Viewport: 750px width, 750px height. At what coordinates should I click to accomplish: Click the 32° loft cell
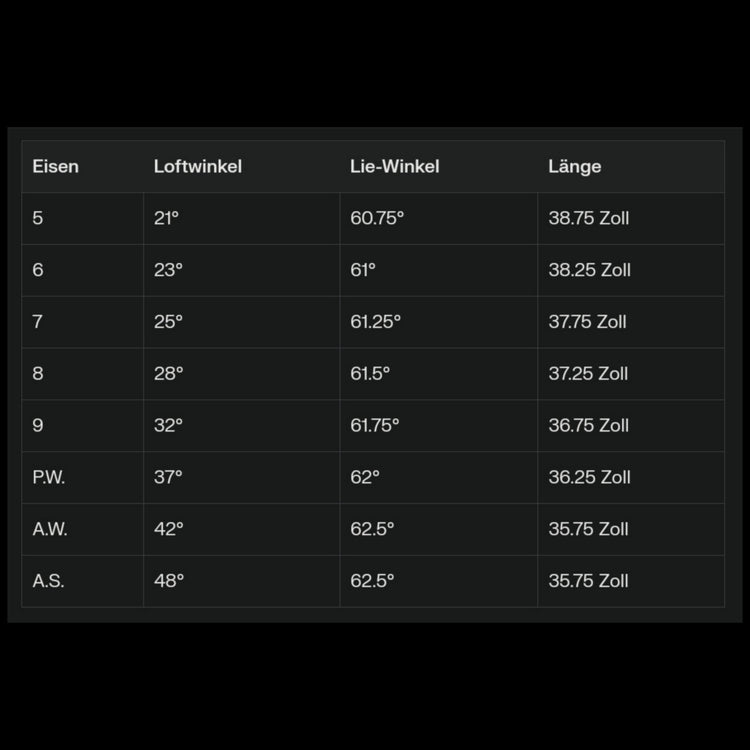point(168,426)
